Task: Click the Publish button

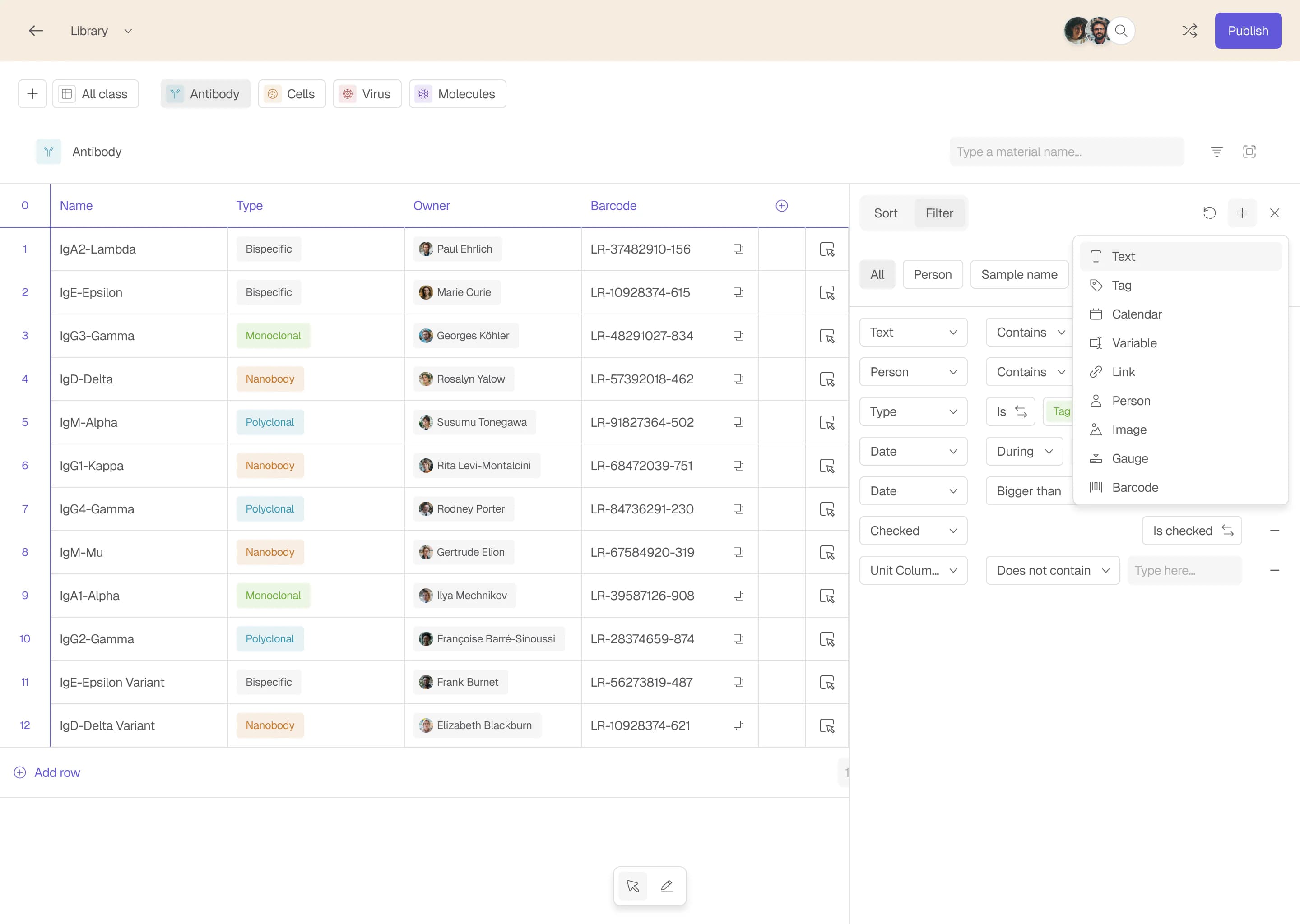Action: [x=1248, y=31]
